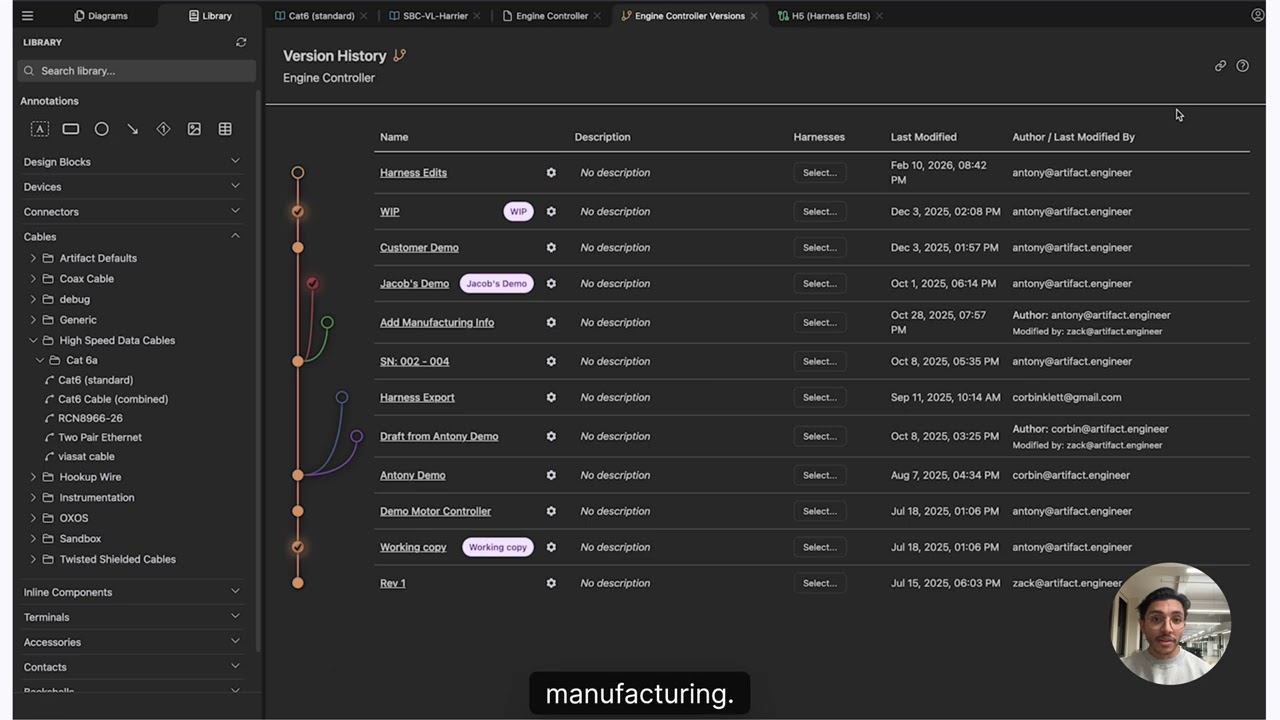Open the Harness Edits version link

coord(413,173)
